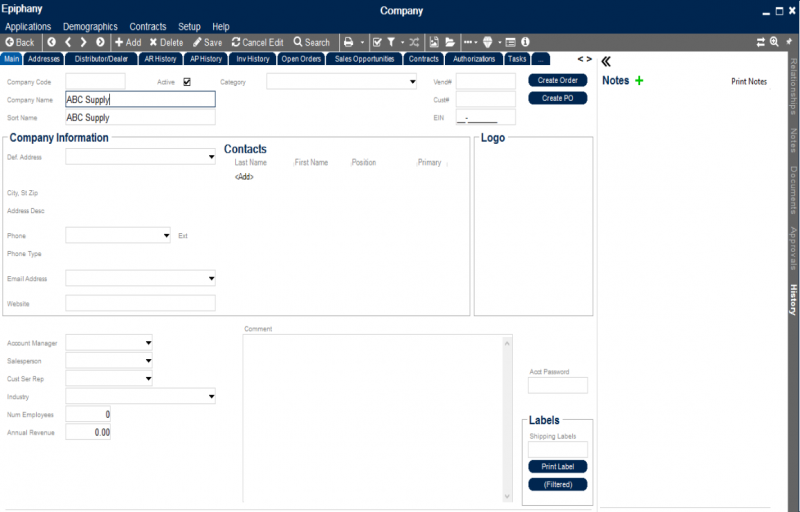Switch to the Open Orders tab

(x=301, y=59)
